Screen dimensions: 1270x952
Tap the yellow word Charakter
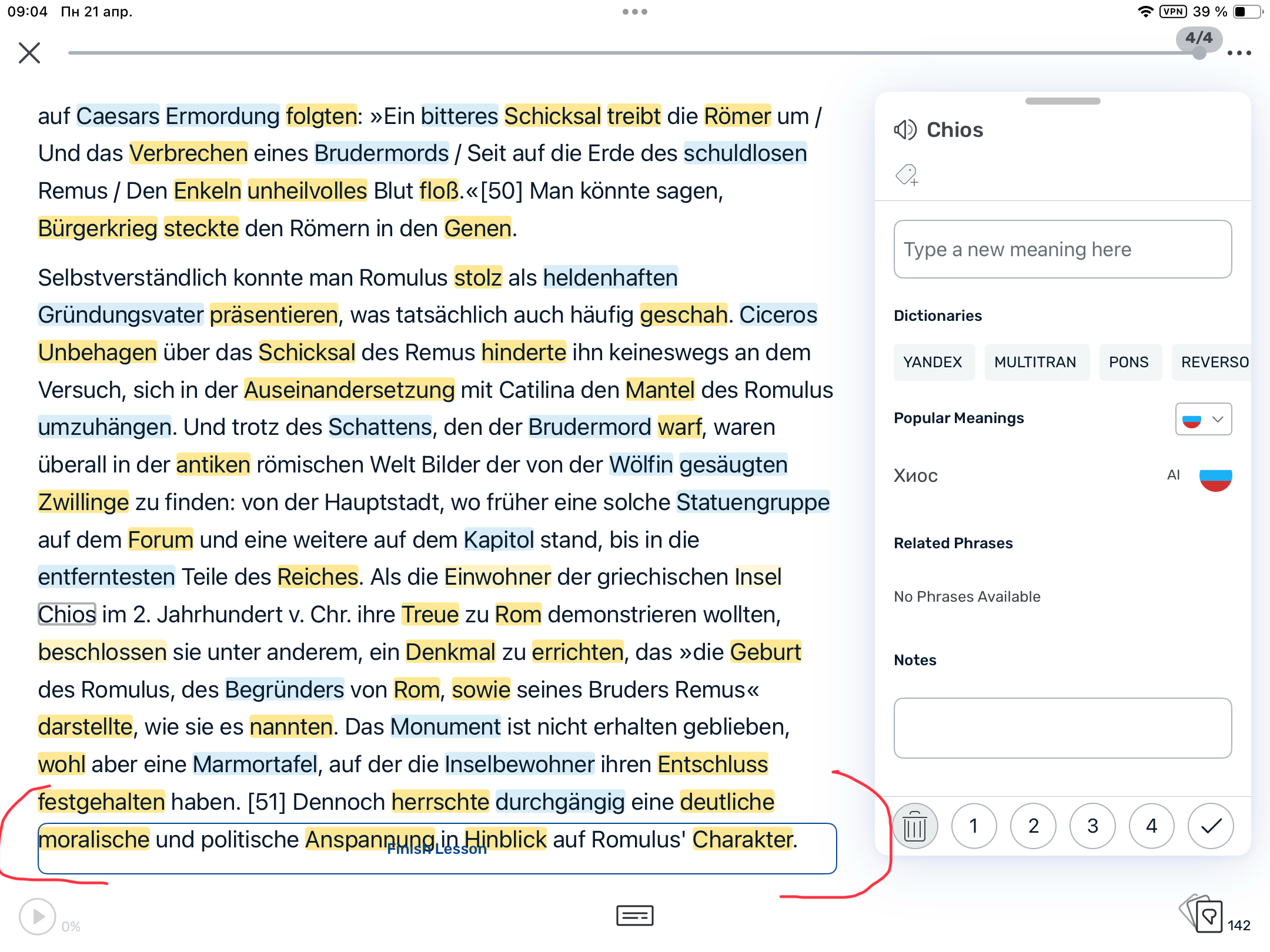pos(743,839)
